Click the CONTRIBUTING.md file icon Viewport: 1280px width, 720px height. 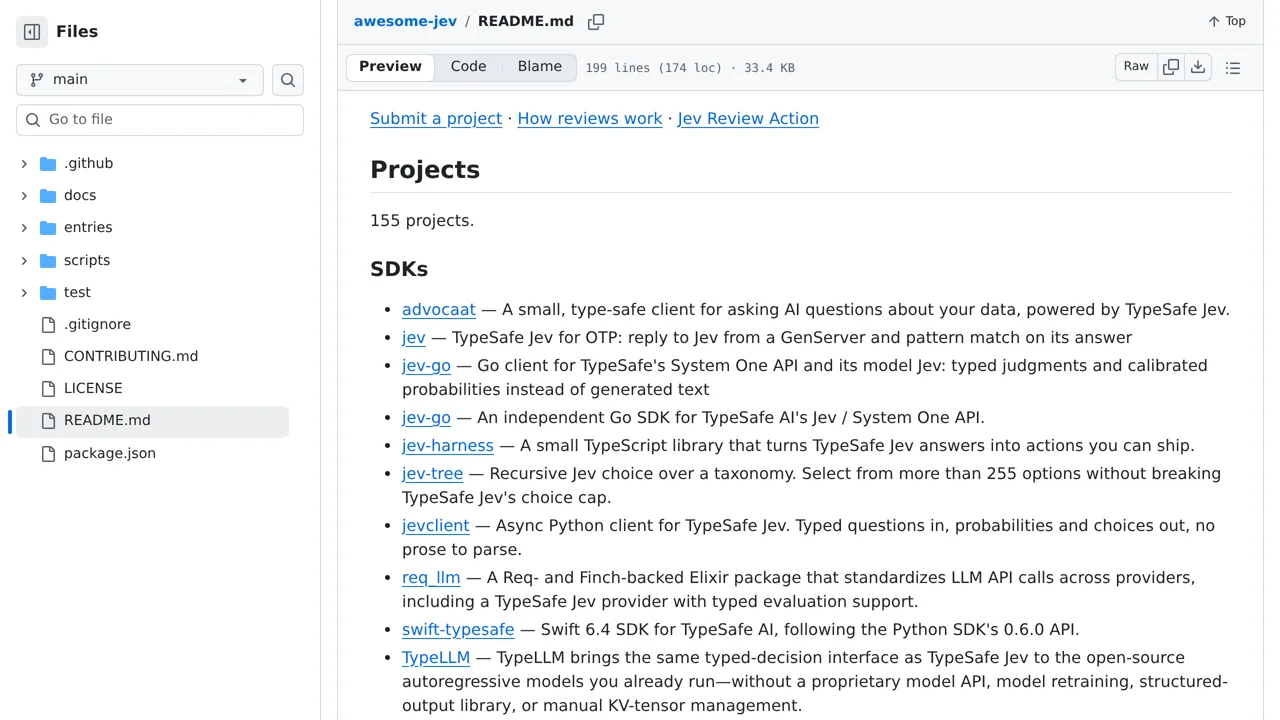pos(48,357)
